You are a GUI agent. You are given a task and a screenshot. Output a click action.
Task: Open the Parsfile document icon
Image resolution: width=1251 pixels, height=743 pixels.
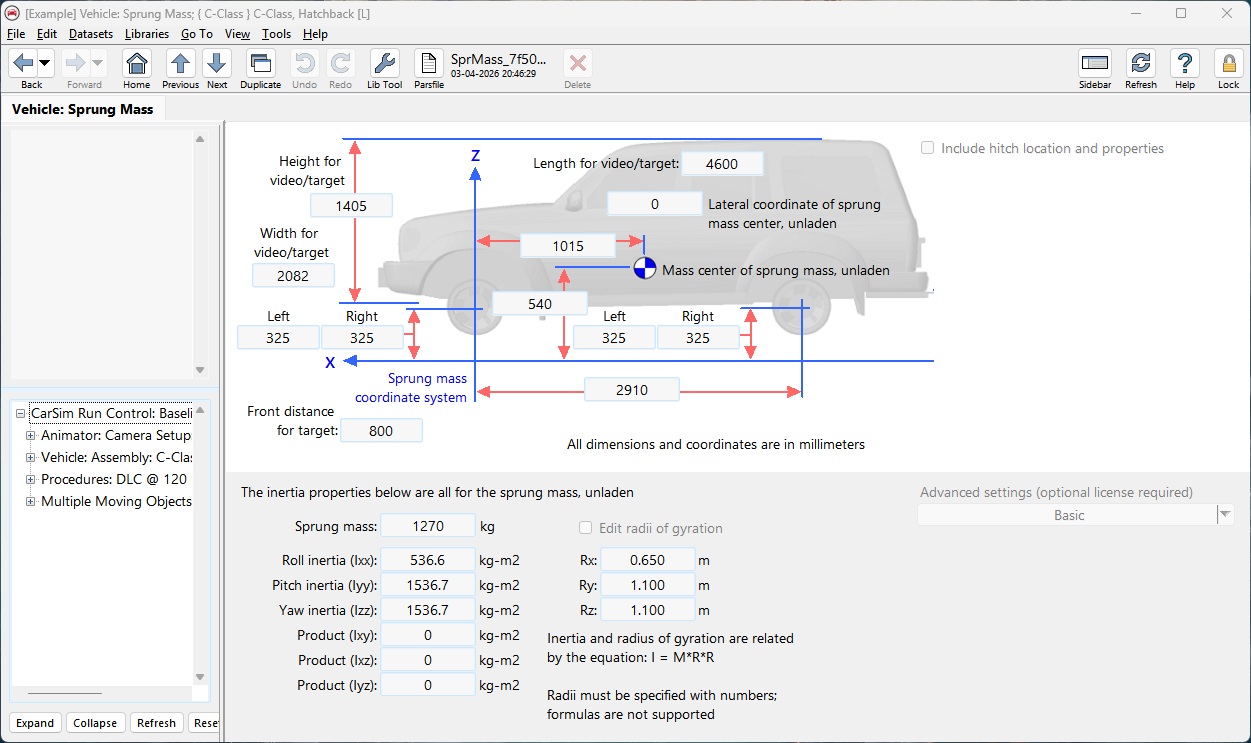click(429, 66)
